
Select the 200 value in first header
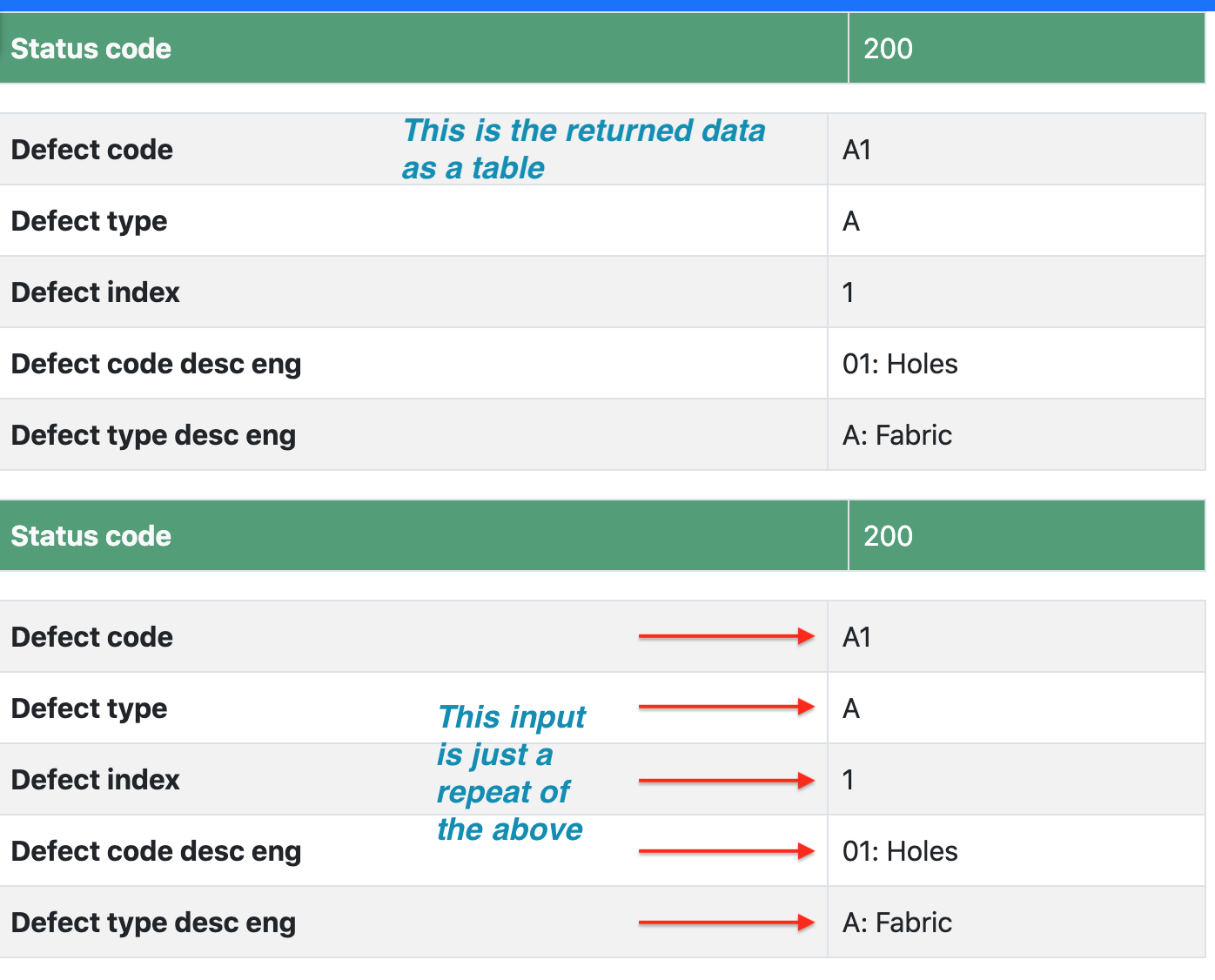point(888,49)
